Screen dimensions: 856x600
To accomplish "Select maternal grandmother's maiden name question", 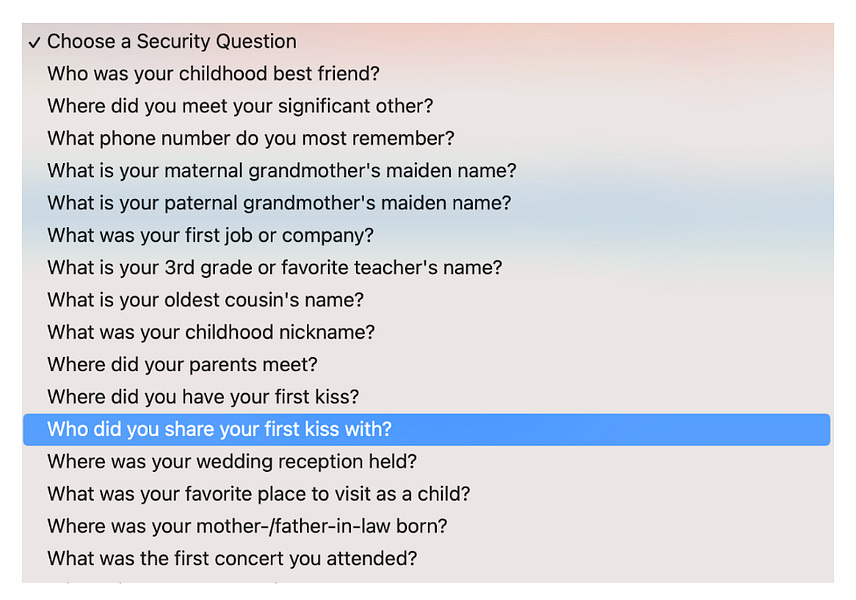I will [x=427, y=170].
